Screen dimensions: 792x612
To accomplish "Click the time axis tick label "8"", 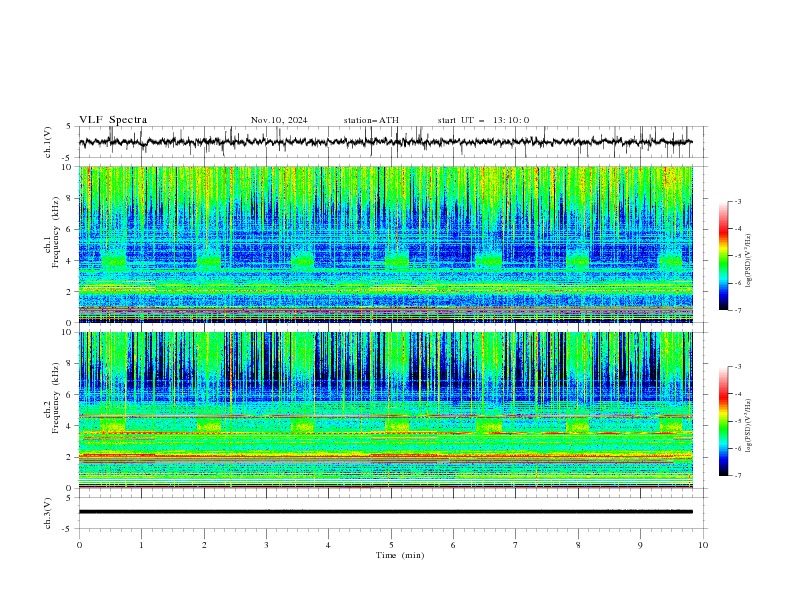I will click(x=578, y=545).
